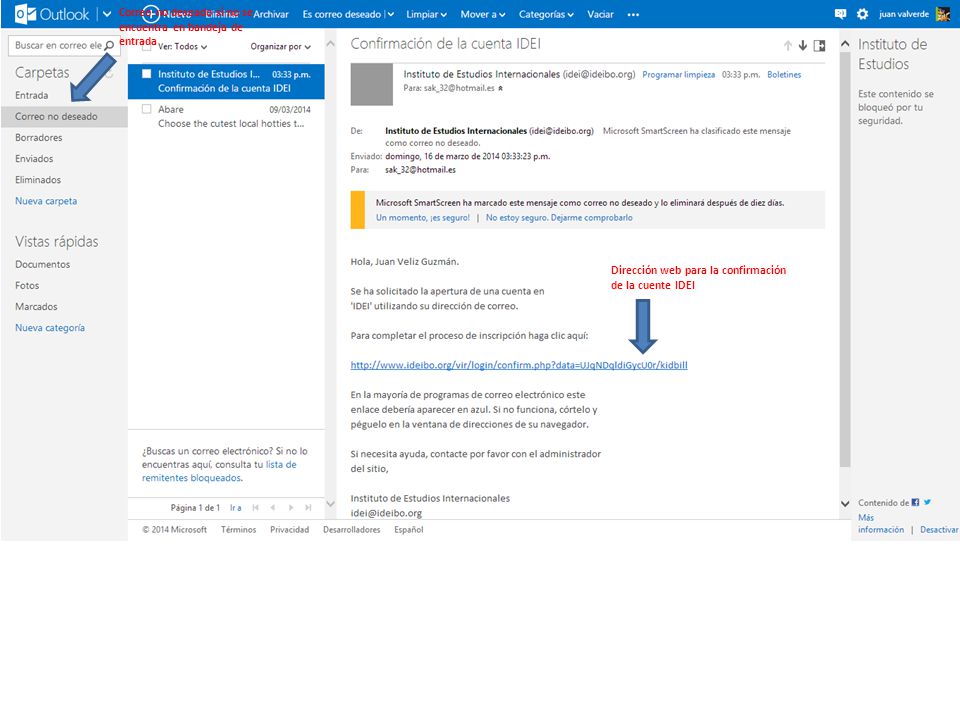Click the Desactivar link
960x720 pixels.
tap(939, 530)
